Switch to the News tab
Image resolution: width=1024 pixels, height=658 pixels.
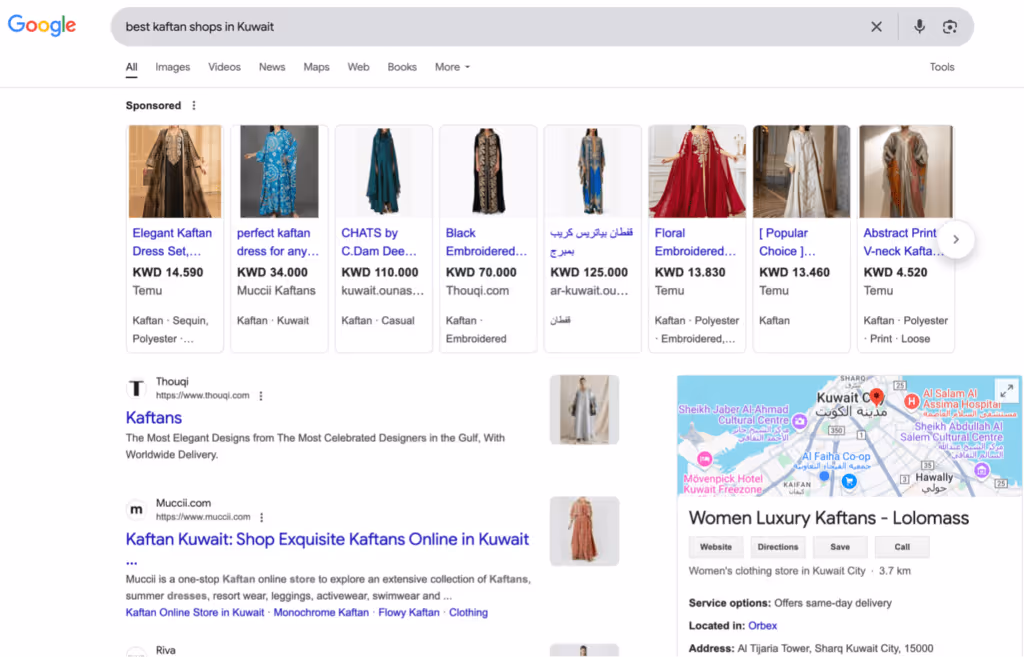pos(272,67)
